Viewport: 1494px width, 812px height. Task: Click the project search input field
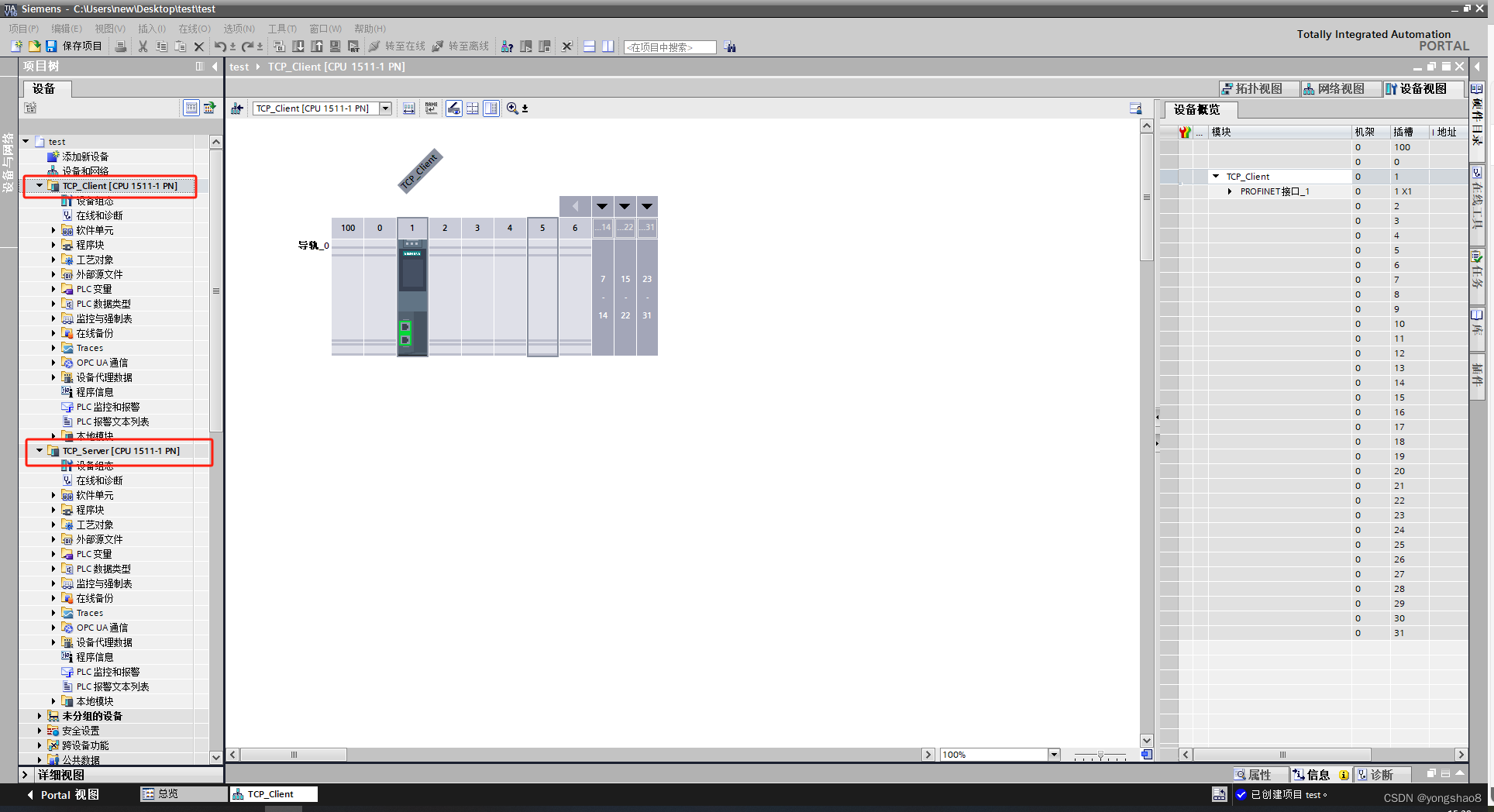[670, 47]
